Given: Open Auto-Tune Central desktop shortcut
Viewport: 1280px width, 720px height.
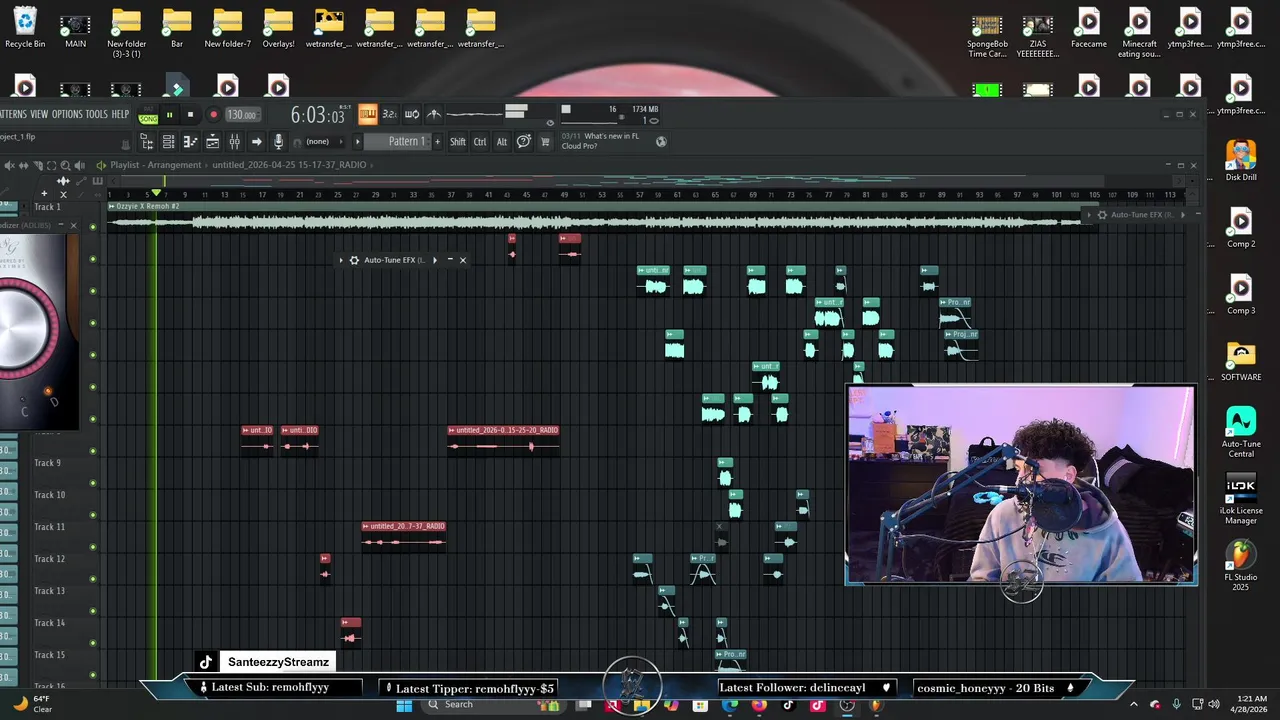Looking at the screenshot, I should [x=1241, y=431].
